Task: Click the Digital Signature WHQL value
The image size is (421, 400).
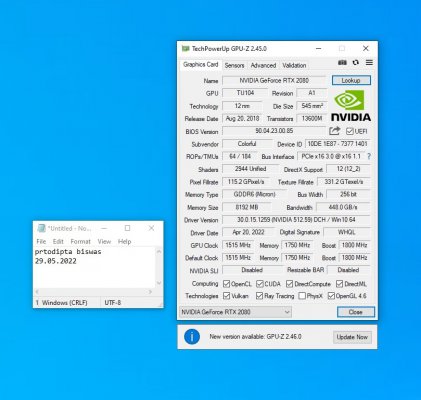Action: (347, 232)
